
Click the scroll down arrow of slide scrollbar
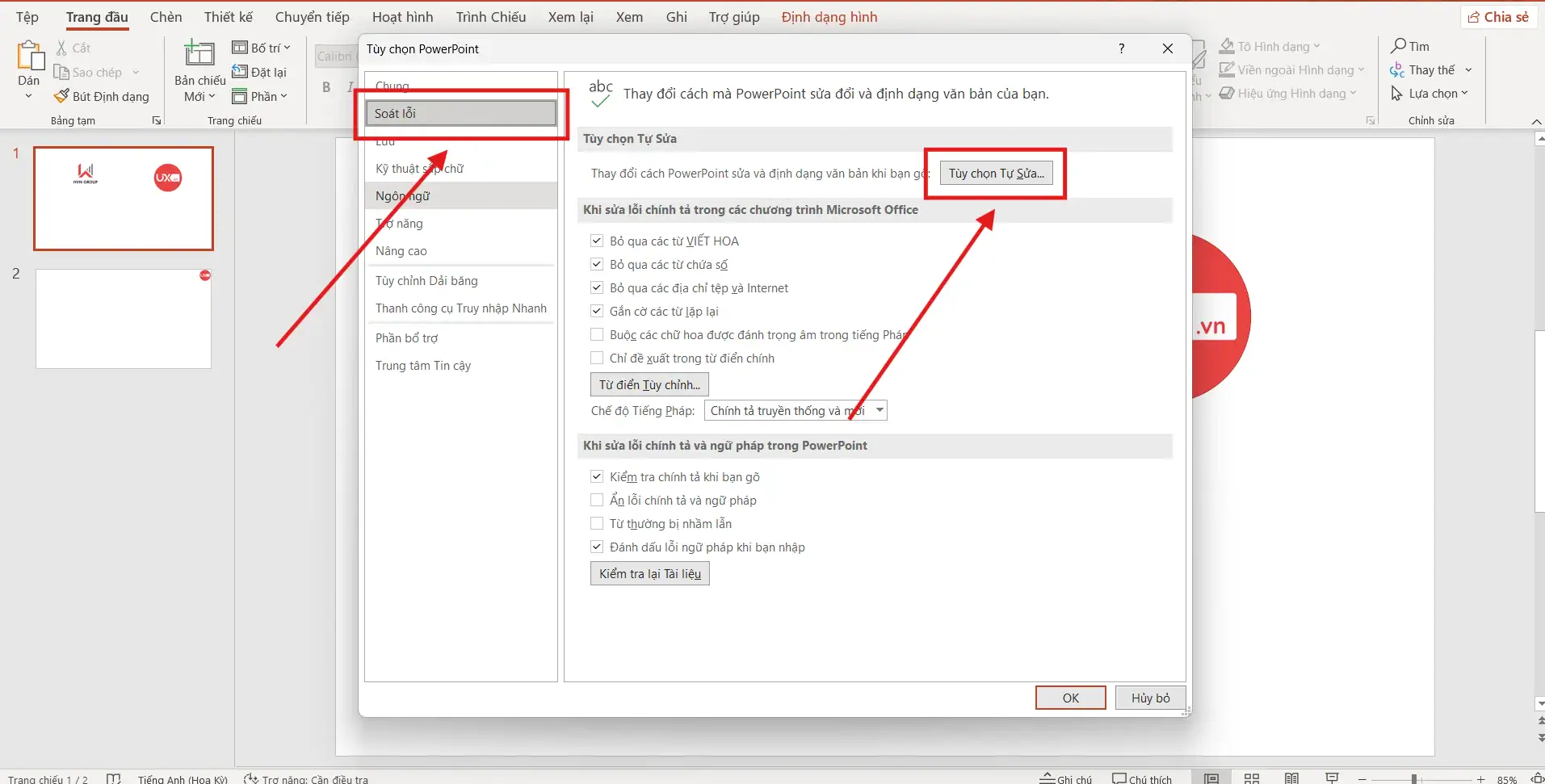coord(1539,704)
